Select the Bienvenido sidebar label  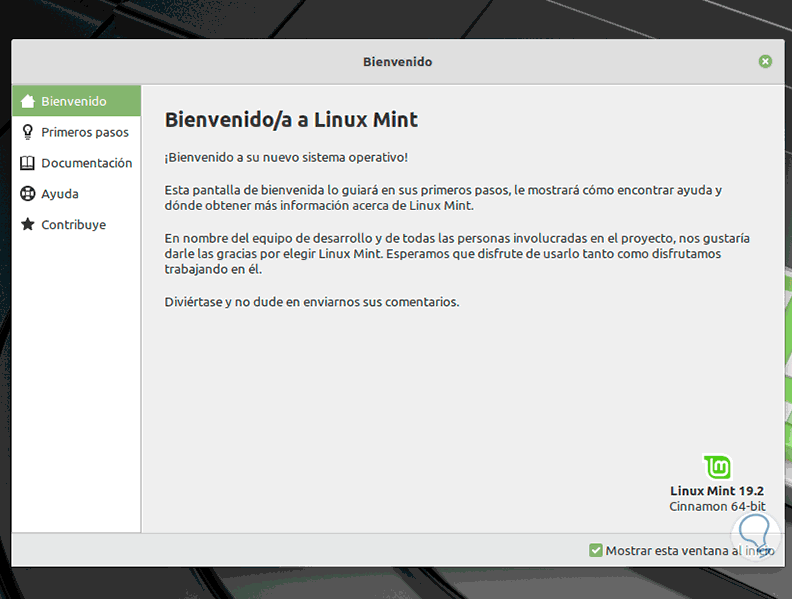pyautogui.click(x=74, y=102)
